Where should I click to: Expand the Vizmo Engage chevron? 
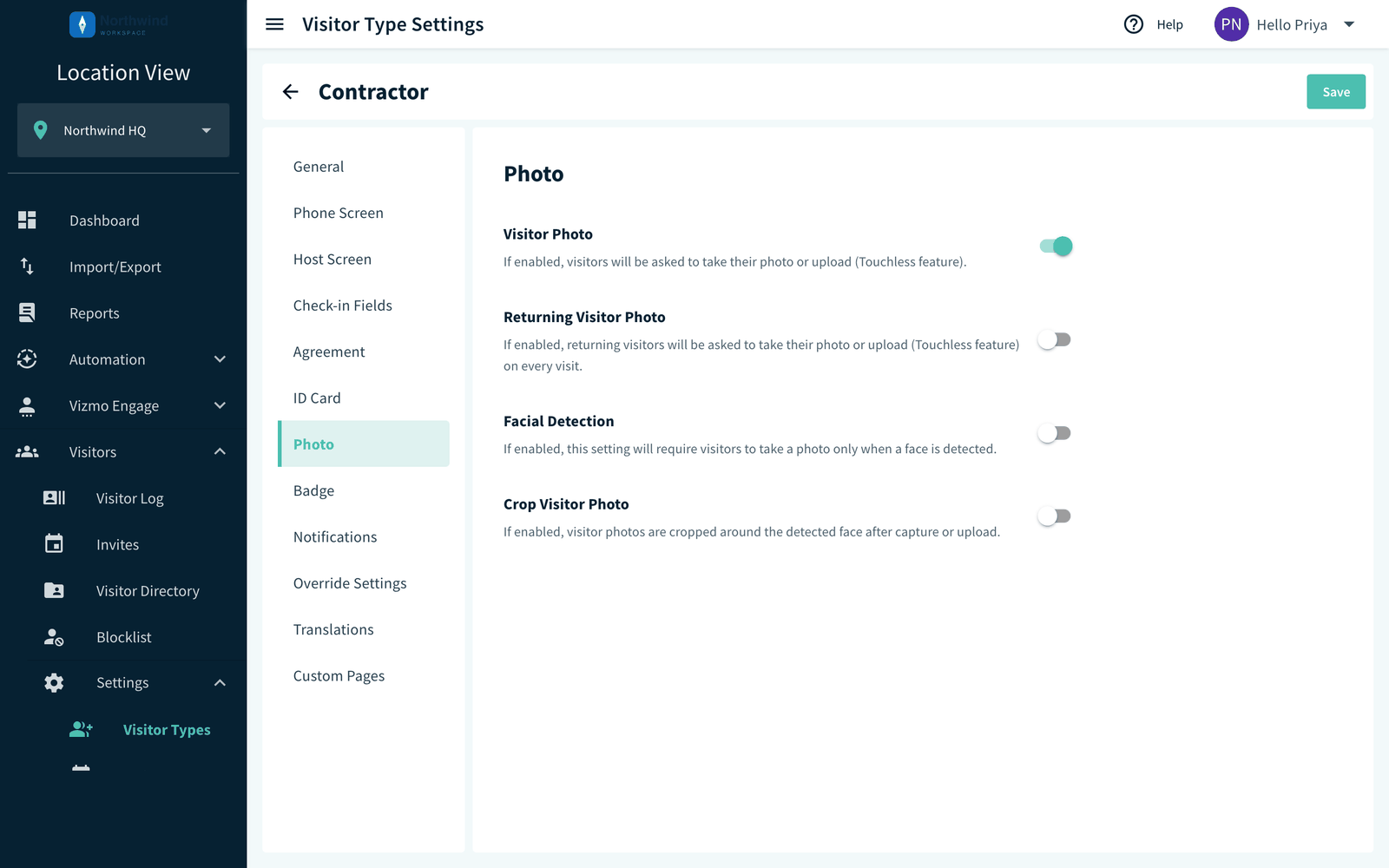pyautogui.click(x=220, y=405)
